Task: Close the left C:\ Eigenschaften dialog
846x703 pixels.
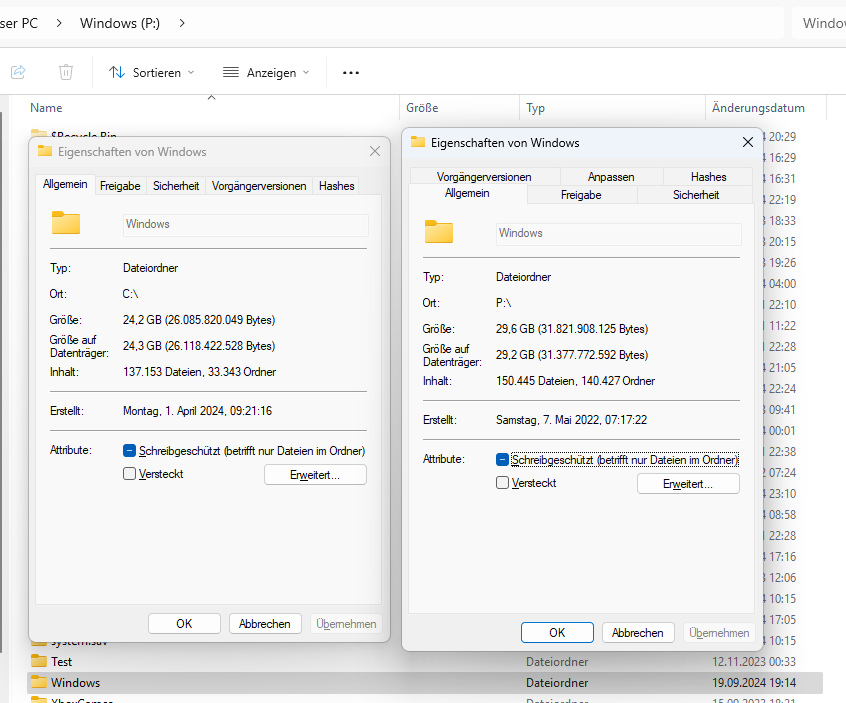Action: [375, 152]
